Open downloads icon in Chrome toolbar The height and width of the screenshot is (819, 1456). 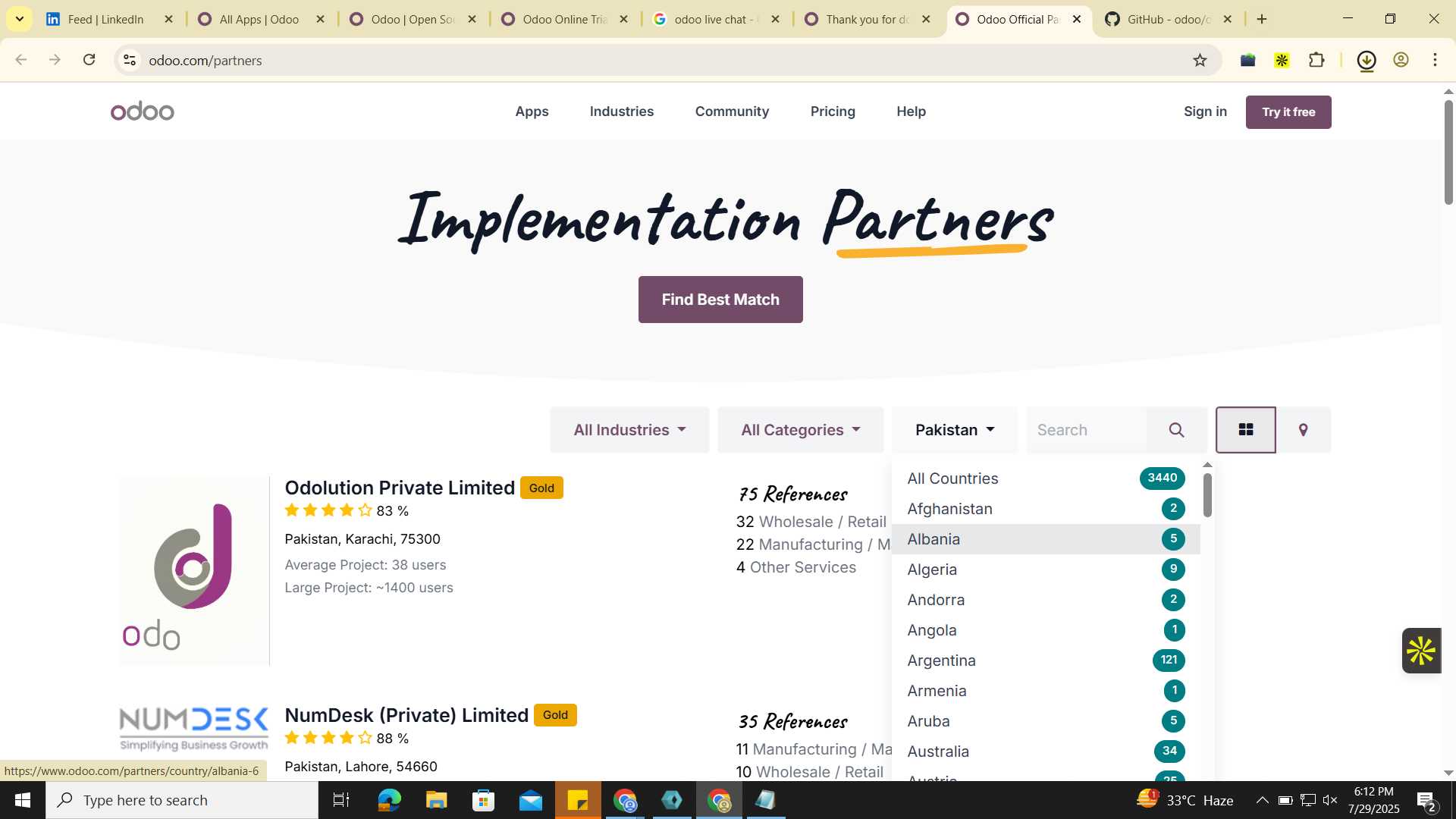1367,60
